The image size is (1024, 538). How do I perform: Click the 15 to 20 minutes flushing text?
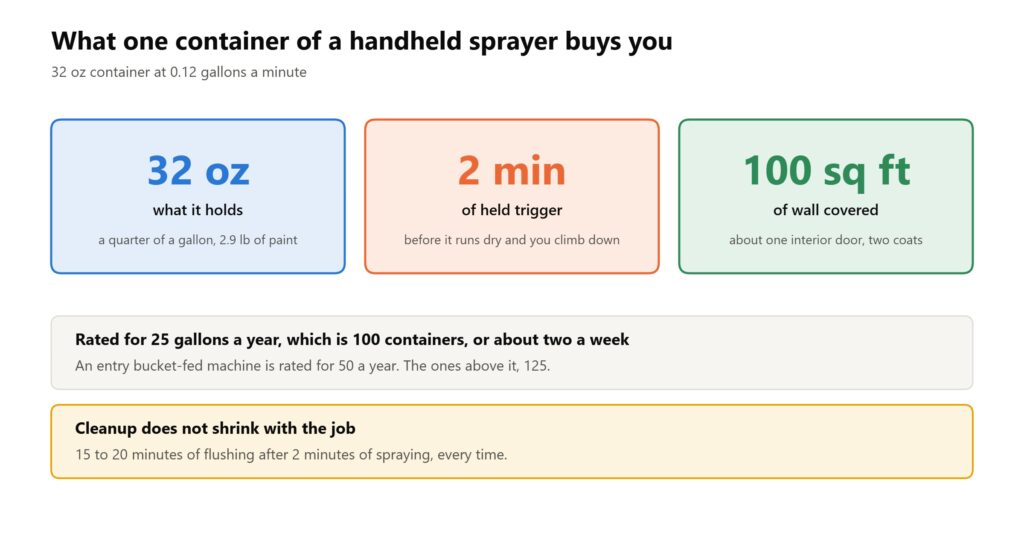point(291,454)
